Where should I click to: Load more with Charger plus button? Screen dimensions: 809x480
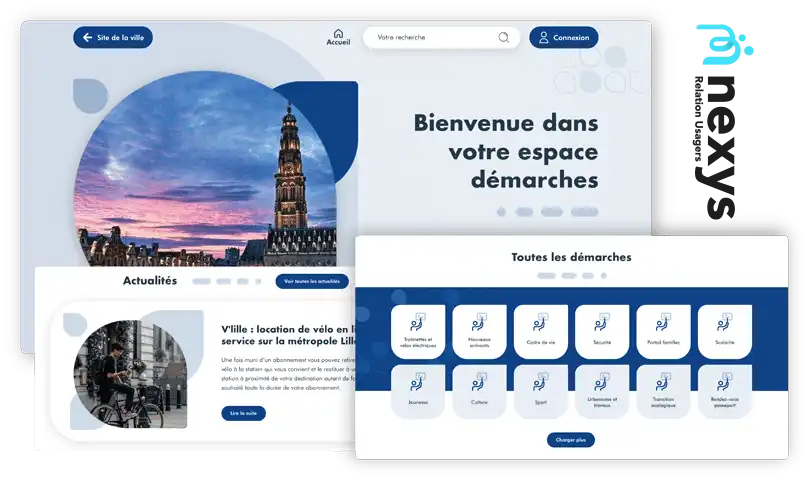coord(571,440)
